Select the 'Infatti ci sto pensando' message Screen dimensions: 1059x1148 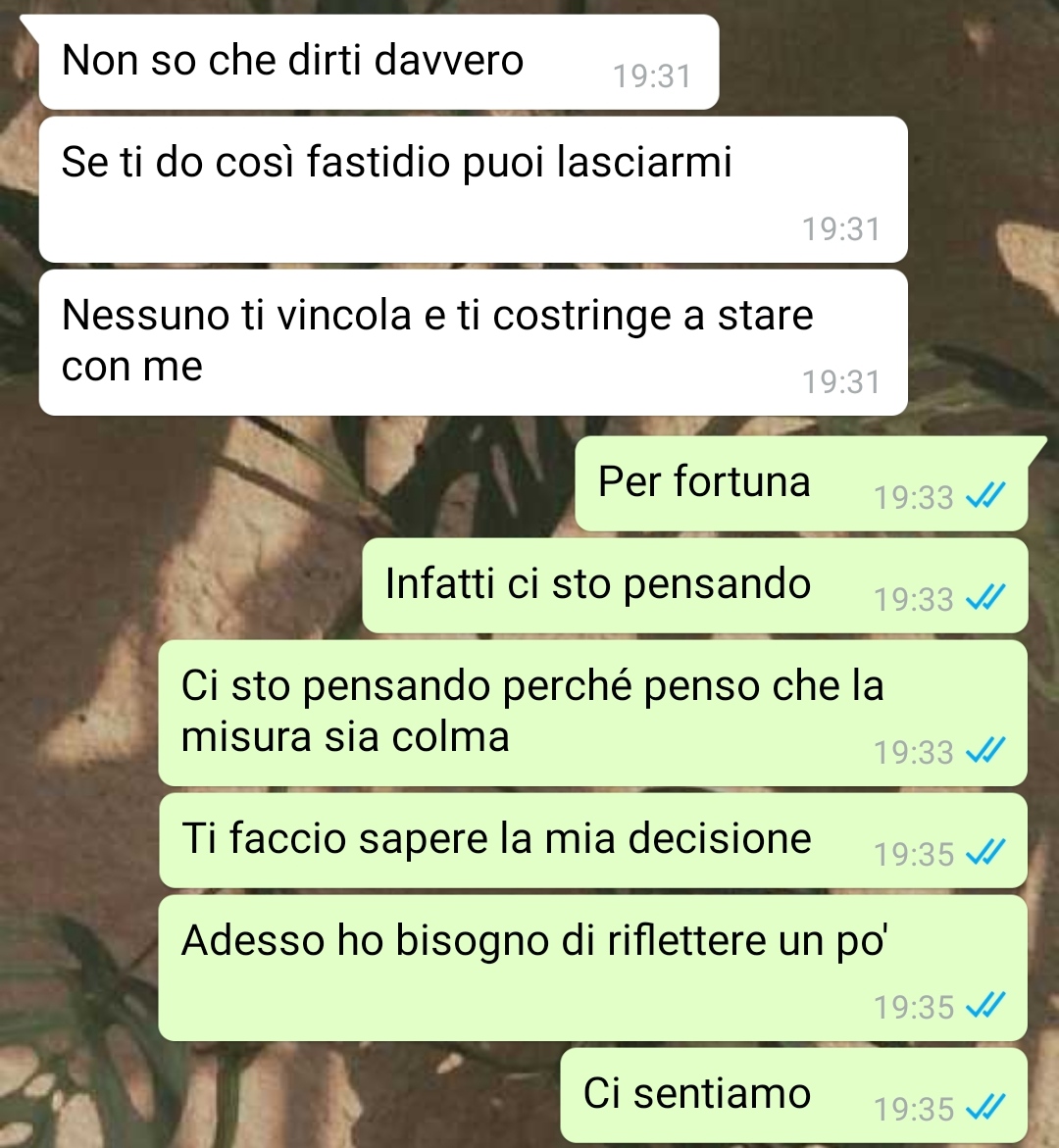pyautogui.click(x=695, y=585)
